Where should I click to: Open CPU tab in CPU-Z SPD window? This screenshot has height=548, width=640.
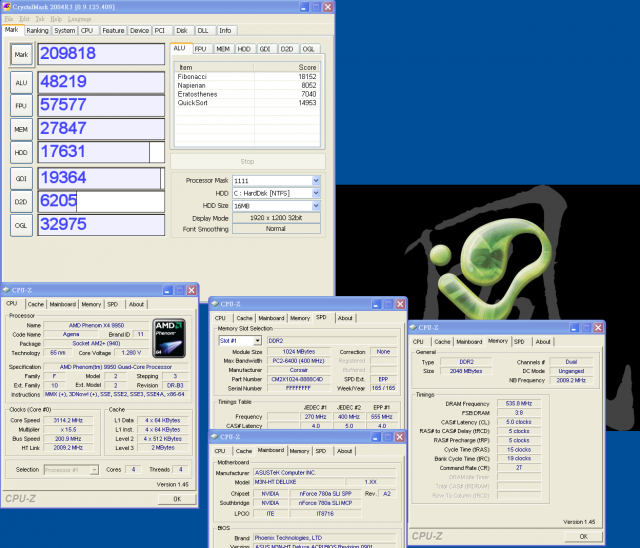click(220, 318)
